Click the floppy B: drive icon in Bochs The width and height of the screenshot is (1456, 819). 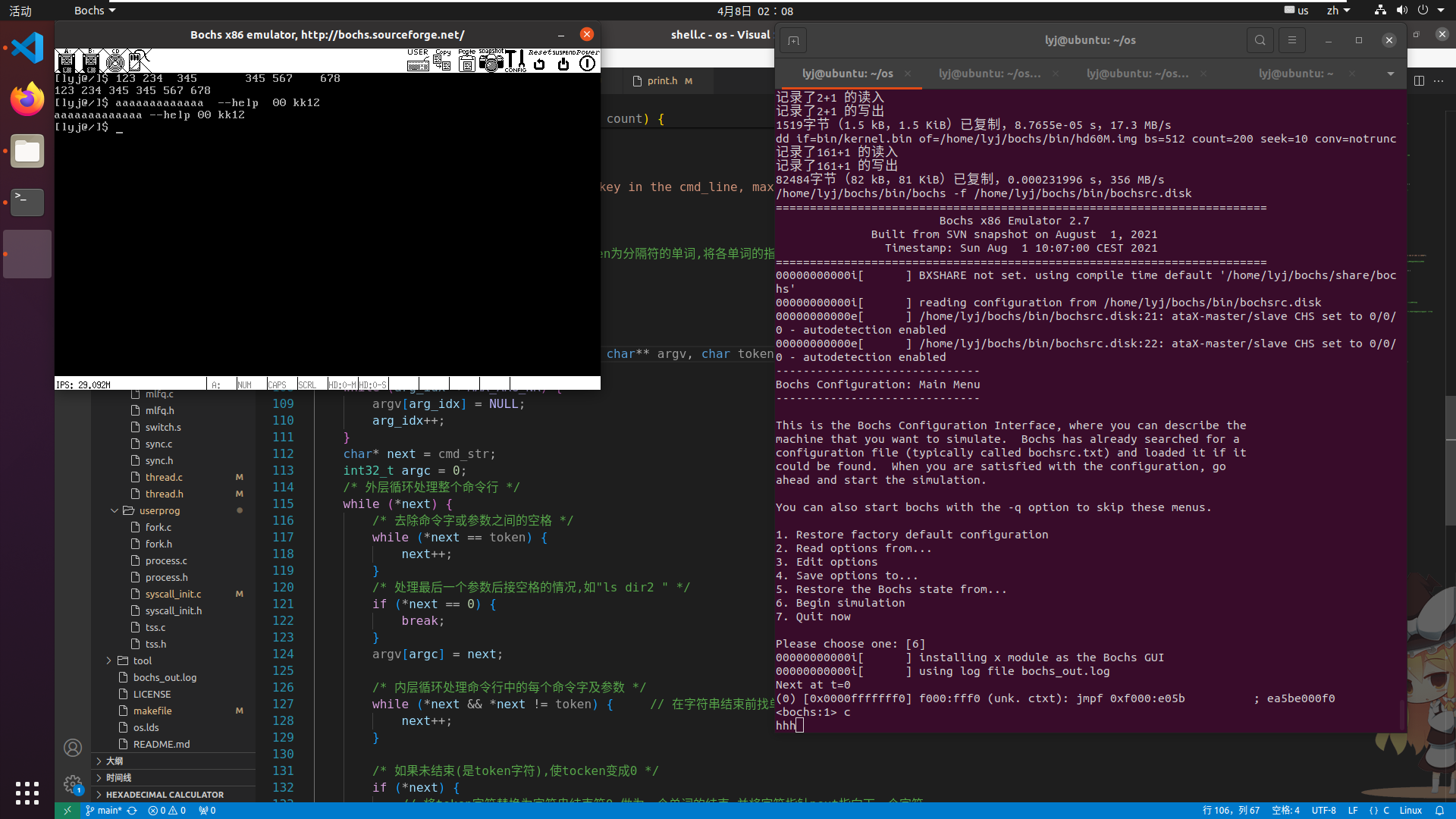90,61
